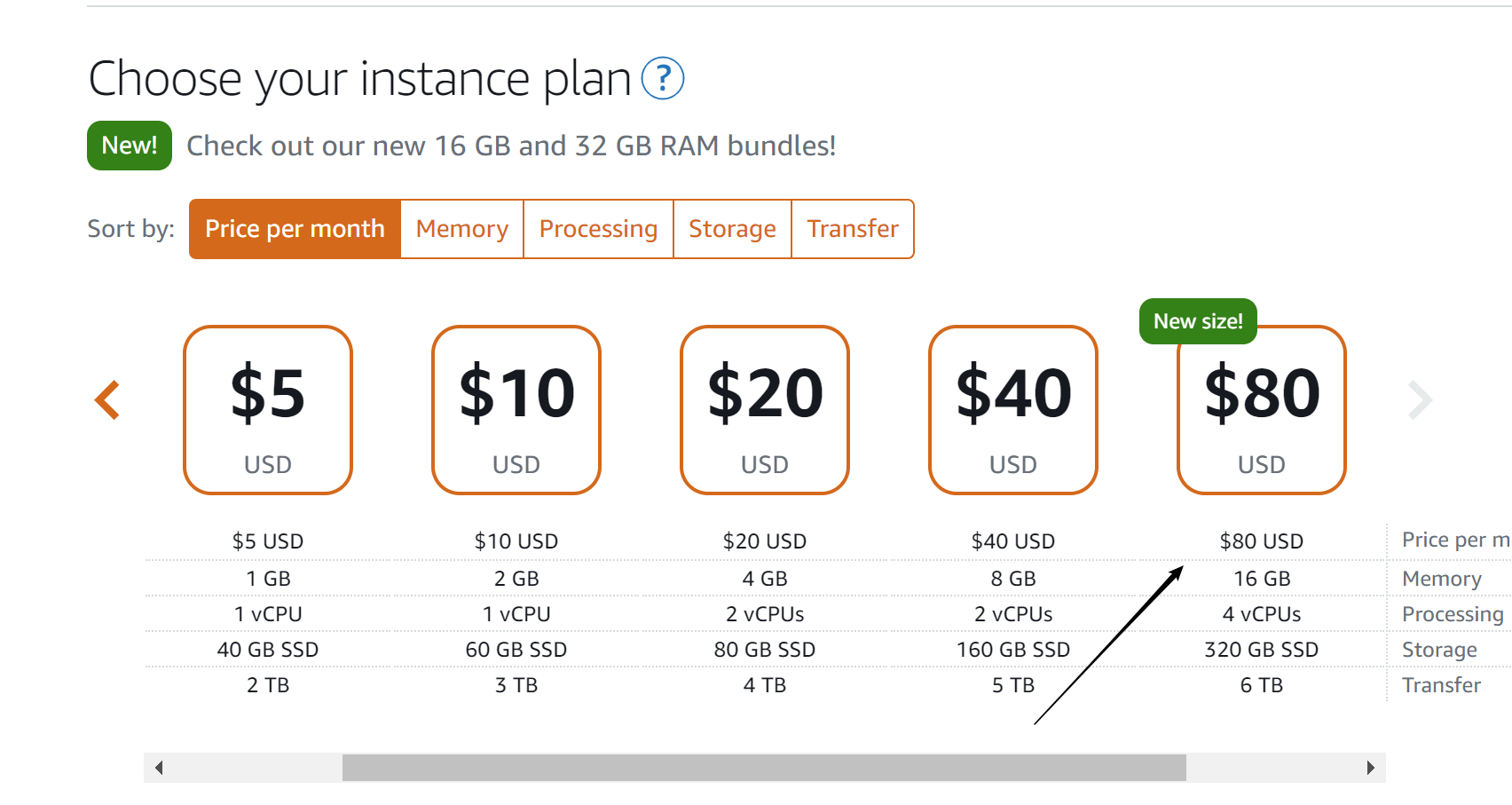Show next plans with the gray right chevron
The height and width of the screenshot is (805, 1512).
[1420, 400]
